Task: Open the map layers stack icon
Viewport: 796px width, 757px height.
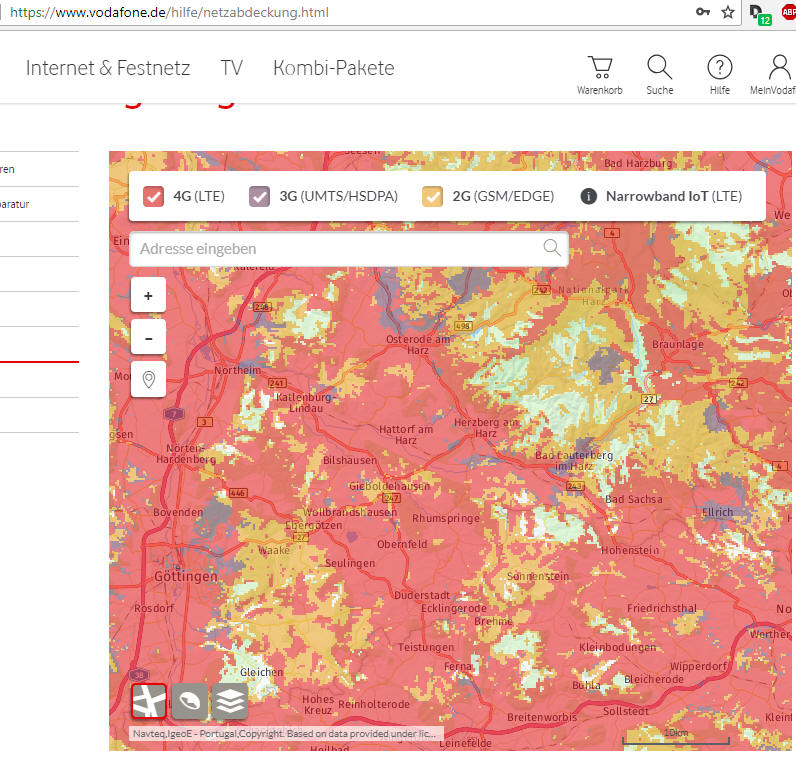Action: (x=230, y=702)
